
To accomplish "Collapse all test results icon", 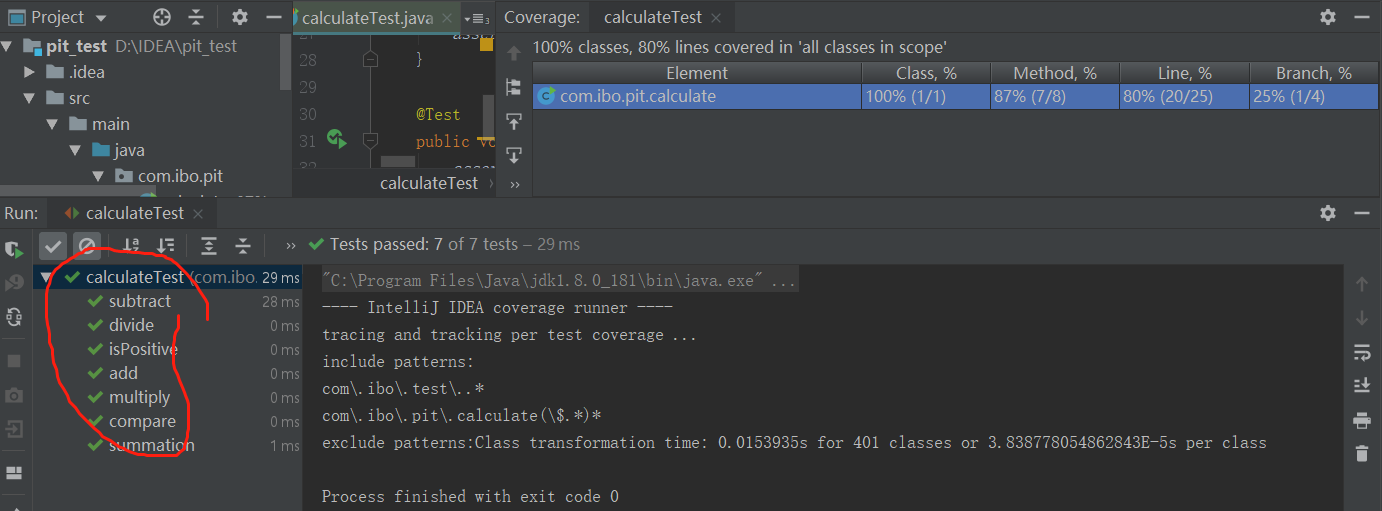I will coord(243,245).
